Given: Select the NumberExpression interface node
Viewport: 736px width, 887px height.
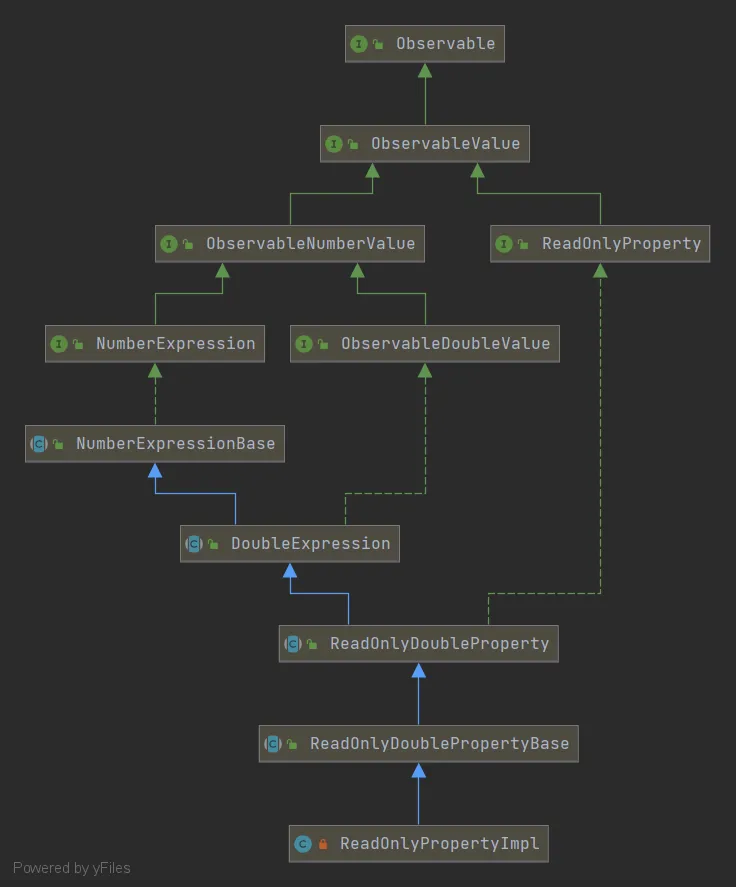Looking at the screenshot, I should pos(175,344).
